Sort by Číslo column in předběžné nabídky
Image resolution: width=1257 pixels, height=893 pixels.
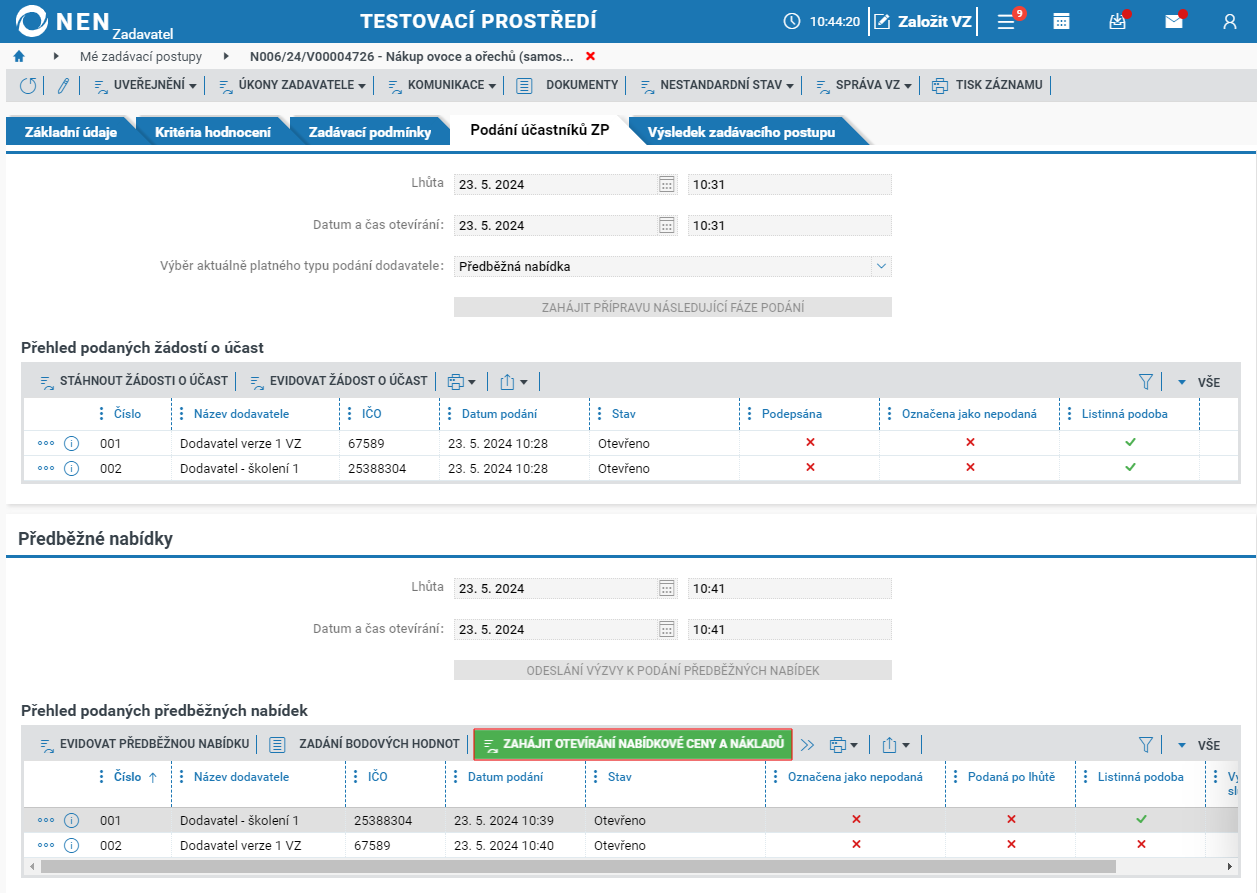(128, 777)
